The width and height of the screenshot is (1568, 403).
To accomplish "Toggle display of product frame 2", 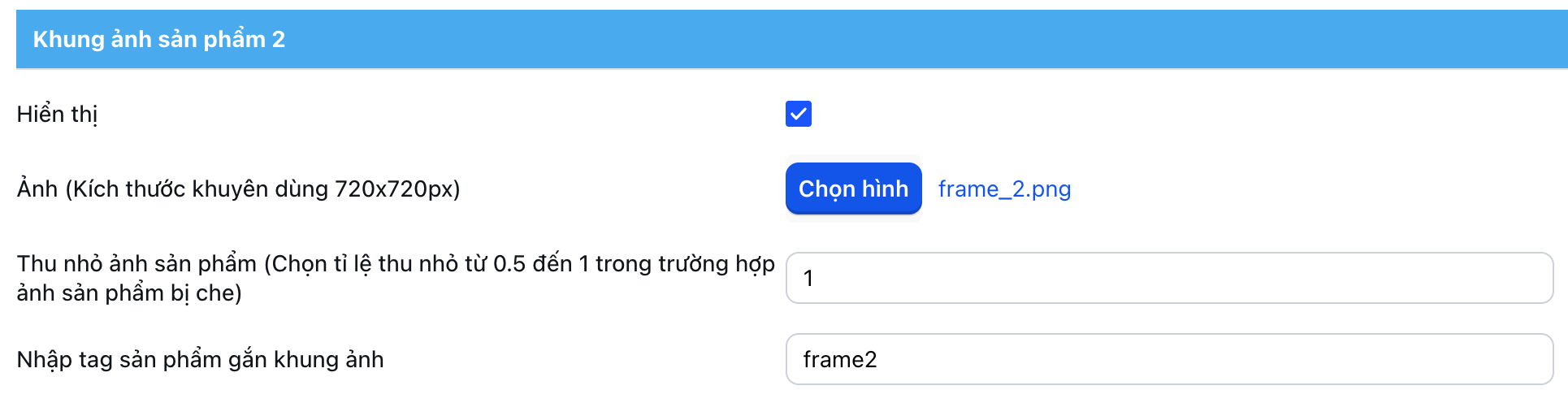I will (798, 114).
